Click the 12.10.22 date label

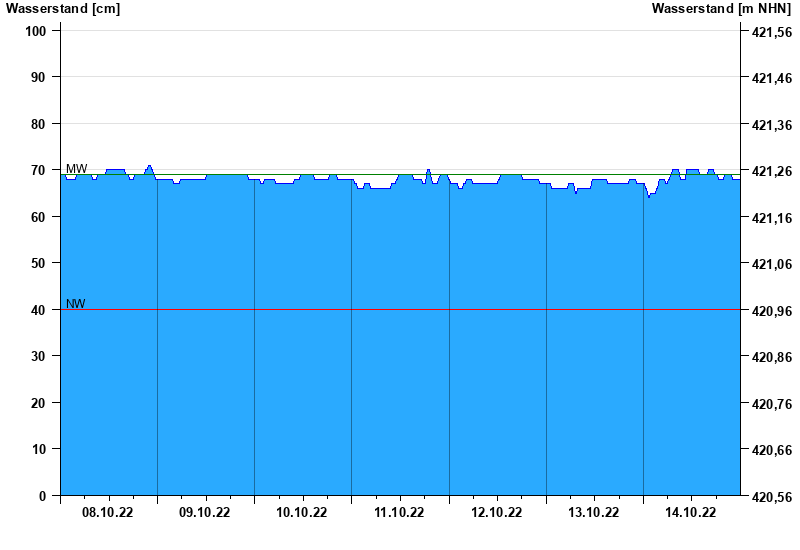496,513
